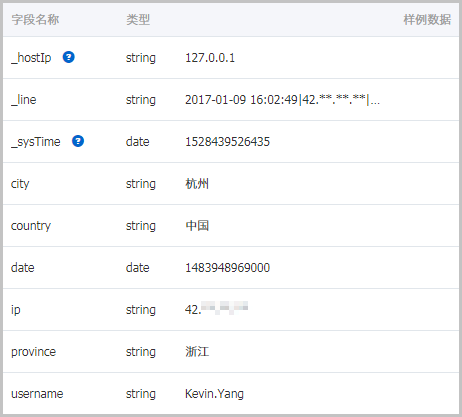The width and height of the screenshot is (462, 417).
Task: Select the ip field name
Action: [16, 310]
